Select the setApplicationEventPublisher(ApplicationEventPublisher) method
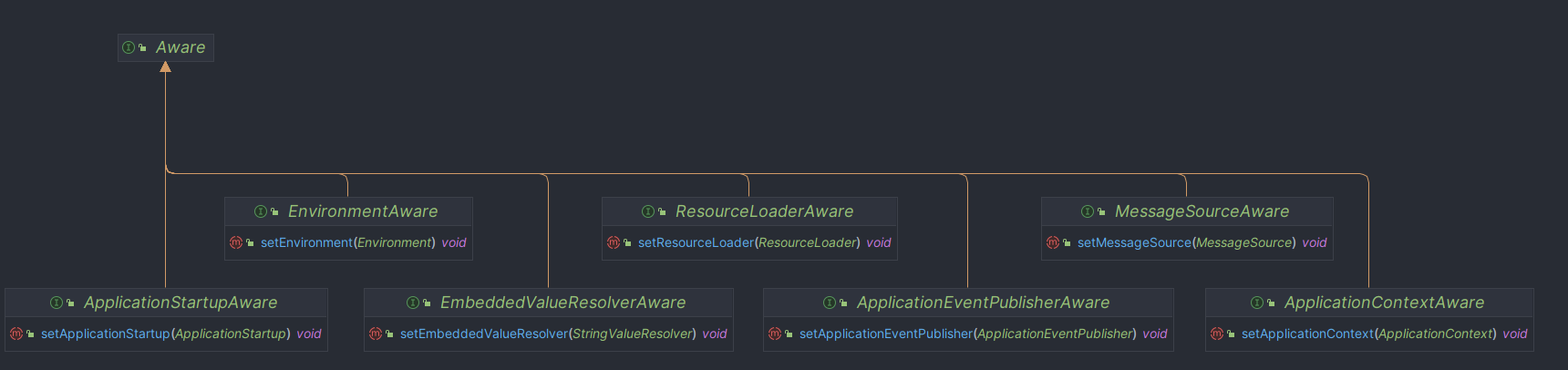This screenshot has height=370, width=1568. pyautogui.click(x=968, y=334)
